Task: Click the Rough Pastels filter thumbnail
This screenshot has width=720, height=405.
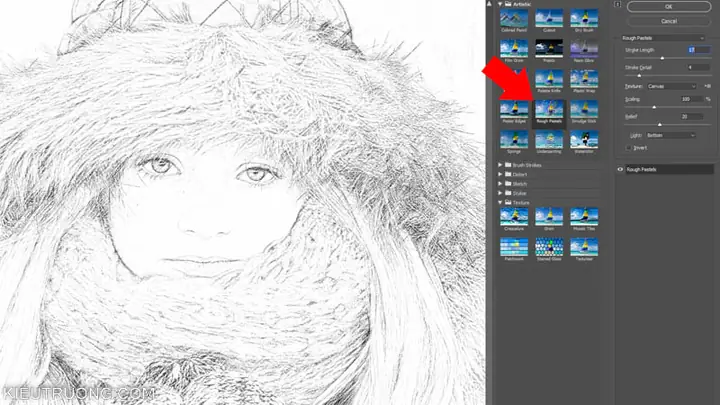Action: pos(549,110)
